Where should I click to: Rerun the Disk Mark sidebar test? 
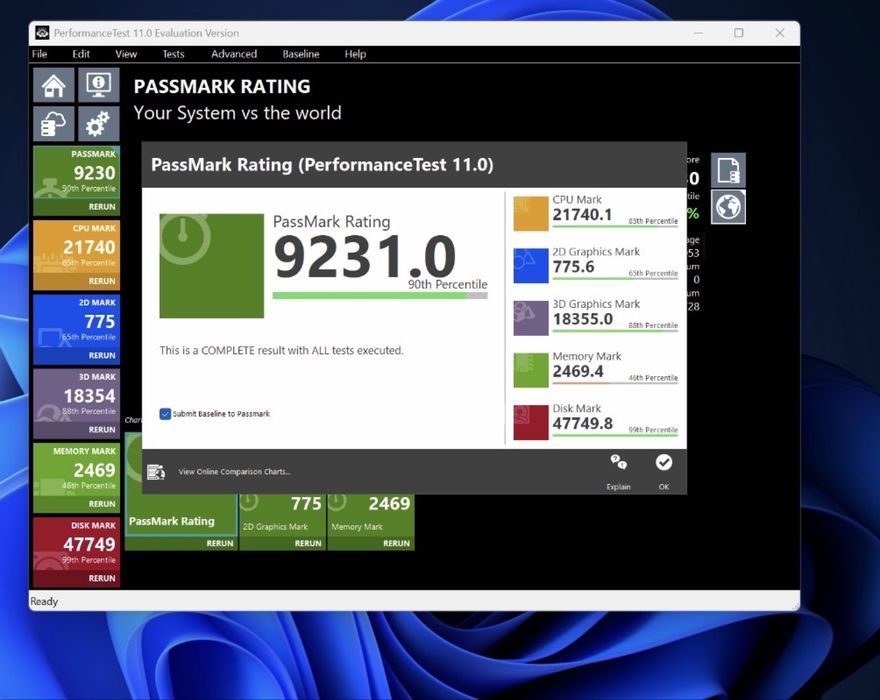102,578
